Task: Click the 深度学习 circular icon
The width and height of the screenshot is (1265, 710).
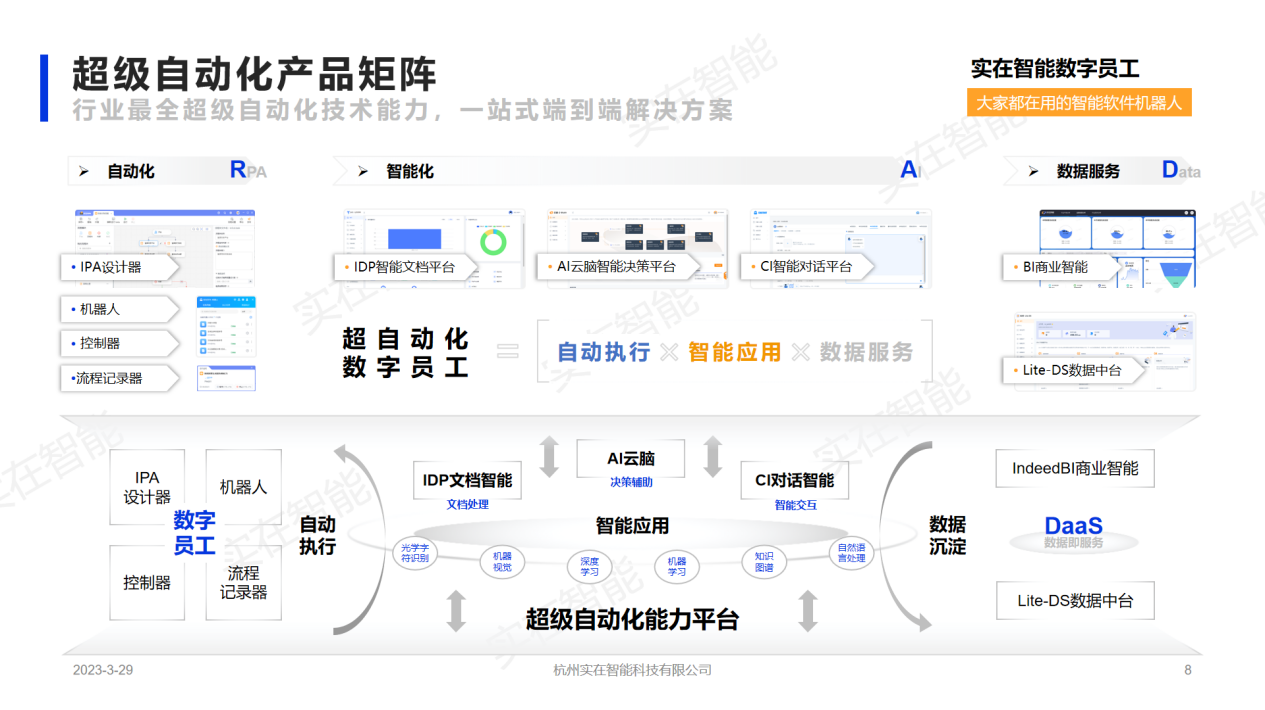Action: click(588, 567)
